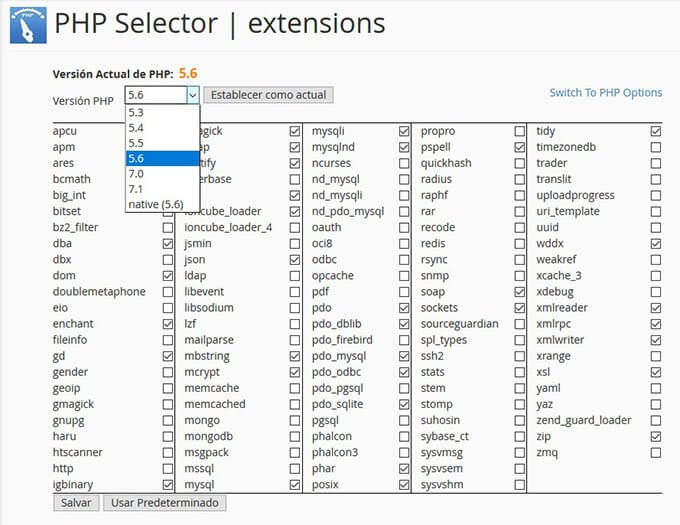The height and width of the screenshot is (525, 680).
Task: Click the Salvar button
Action: [76, 503]
